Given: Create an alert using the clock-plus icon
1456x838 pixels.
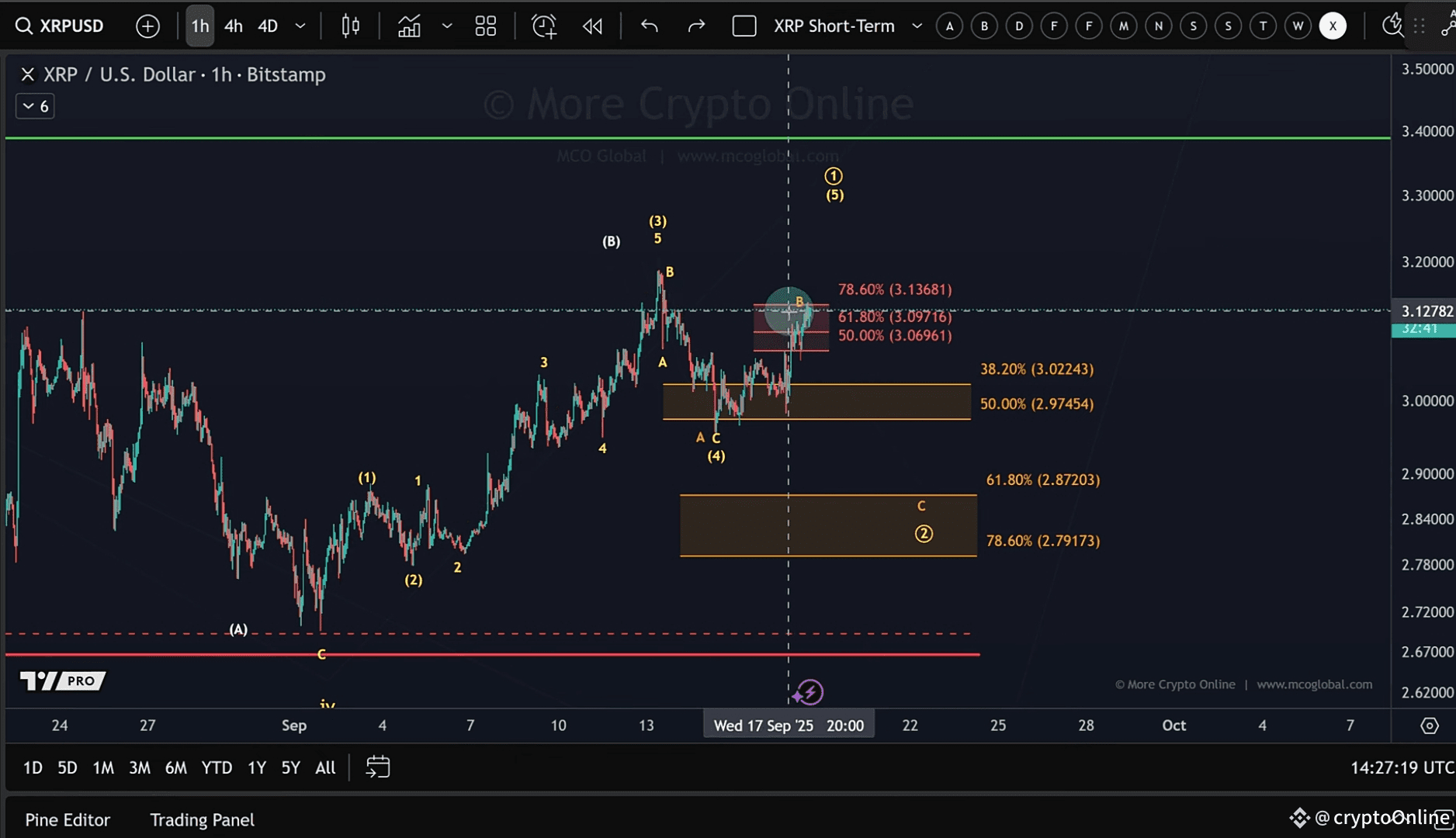Looking at the screenshot, I should point(544,26).
